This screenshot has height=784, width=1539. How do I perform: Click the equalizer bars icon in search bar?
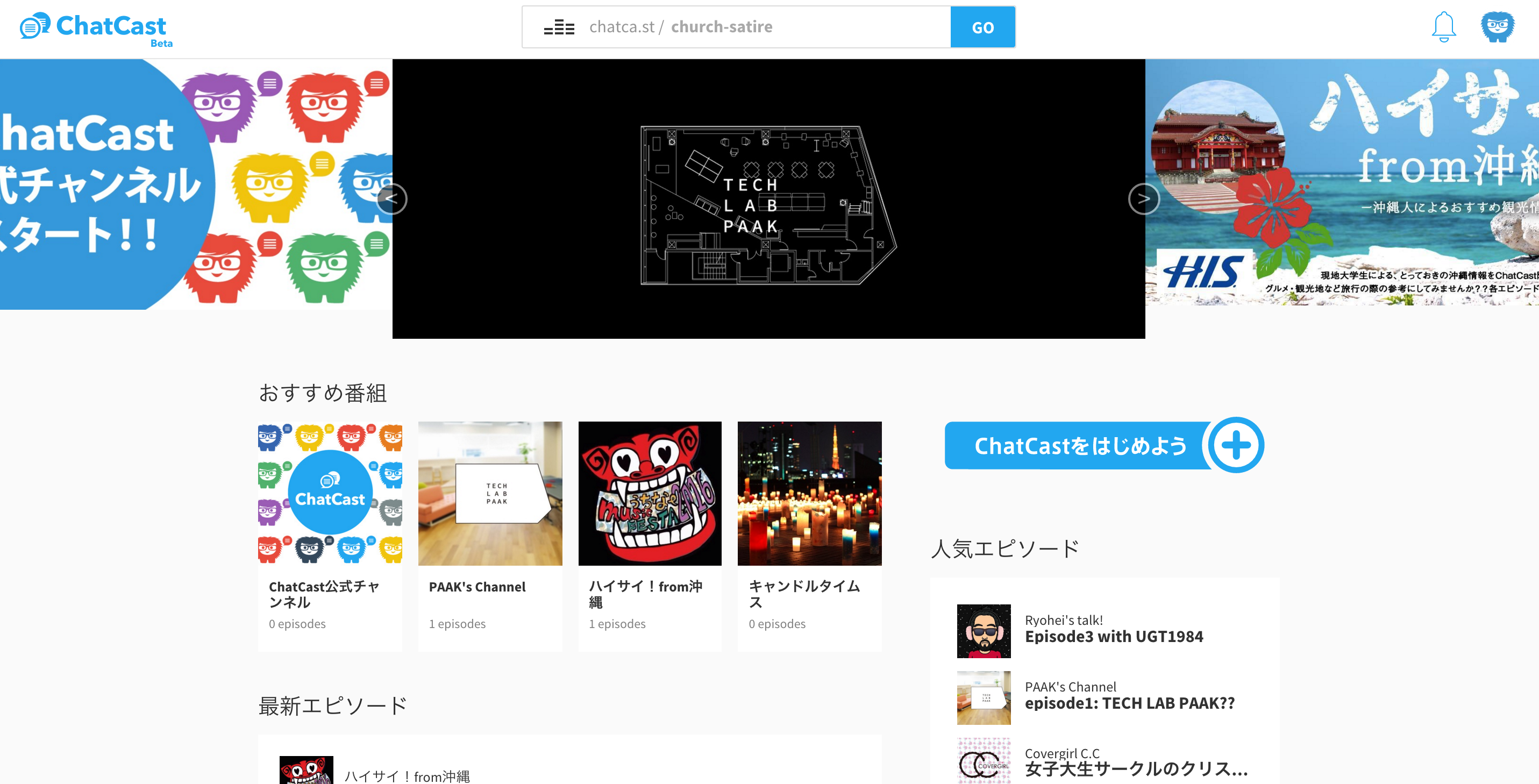pos(559,27)
